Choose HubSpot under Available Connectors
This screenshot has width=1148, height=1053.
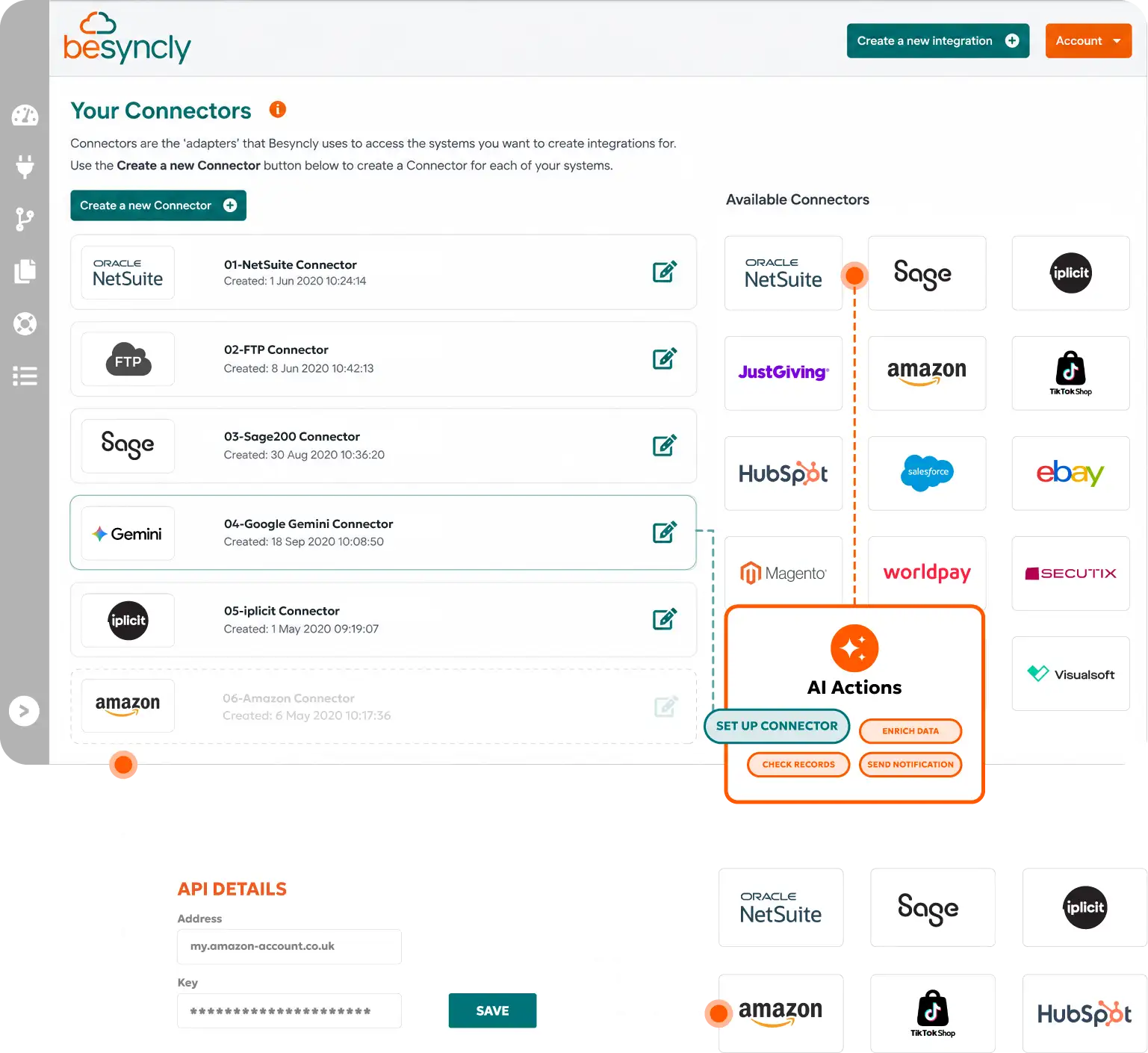[x=784, y=473]
